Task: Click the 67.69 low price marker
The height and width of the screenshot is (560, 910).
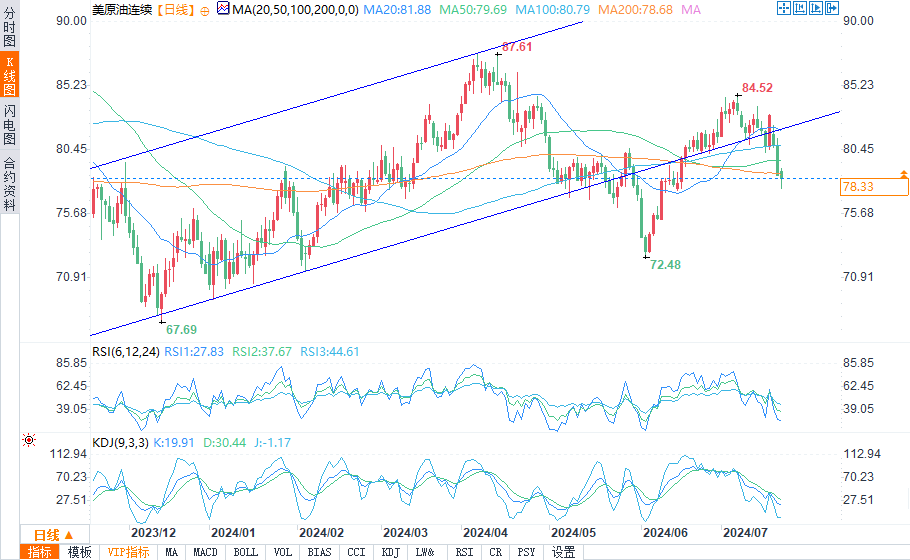Action: tap(181, 330)
